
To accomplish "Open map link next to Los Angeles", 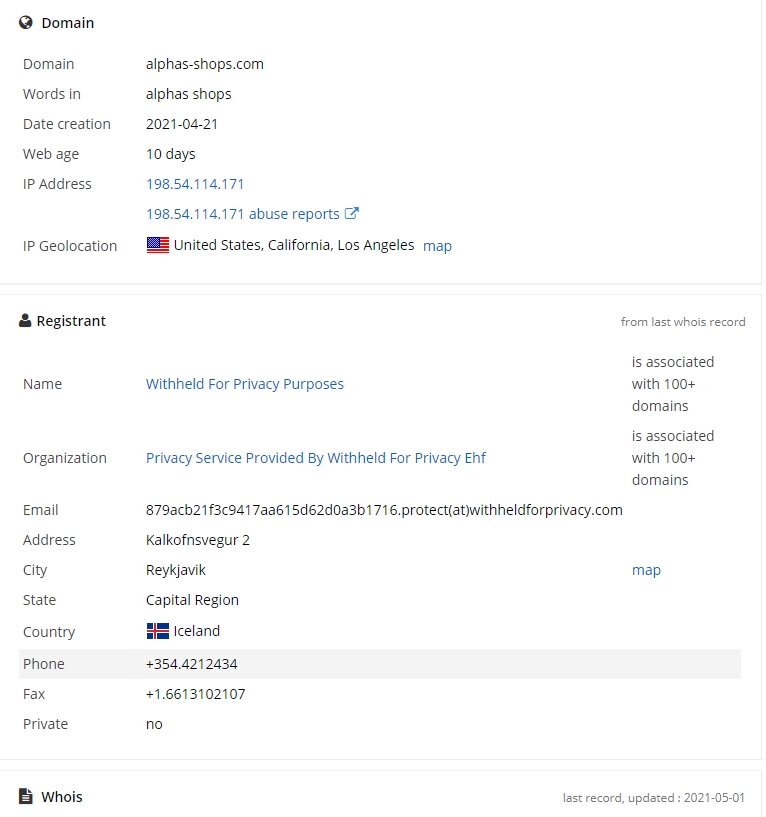I will pos(437,246).
